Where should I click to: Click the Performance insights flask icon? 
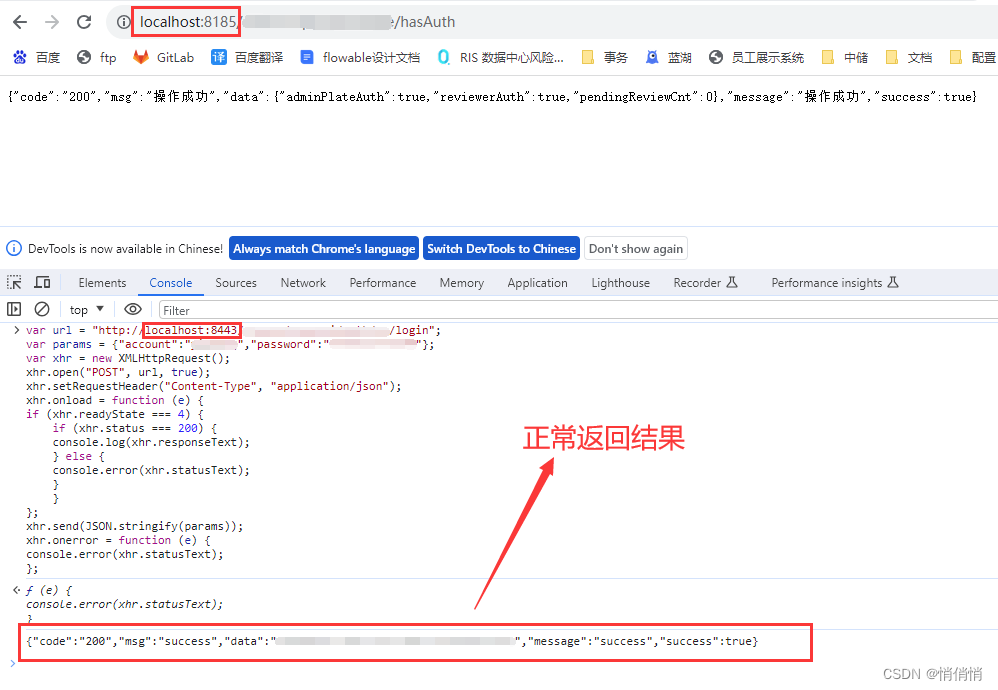coord(893,282)
